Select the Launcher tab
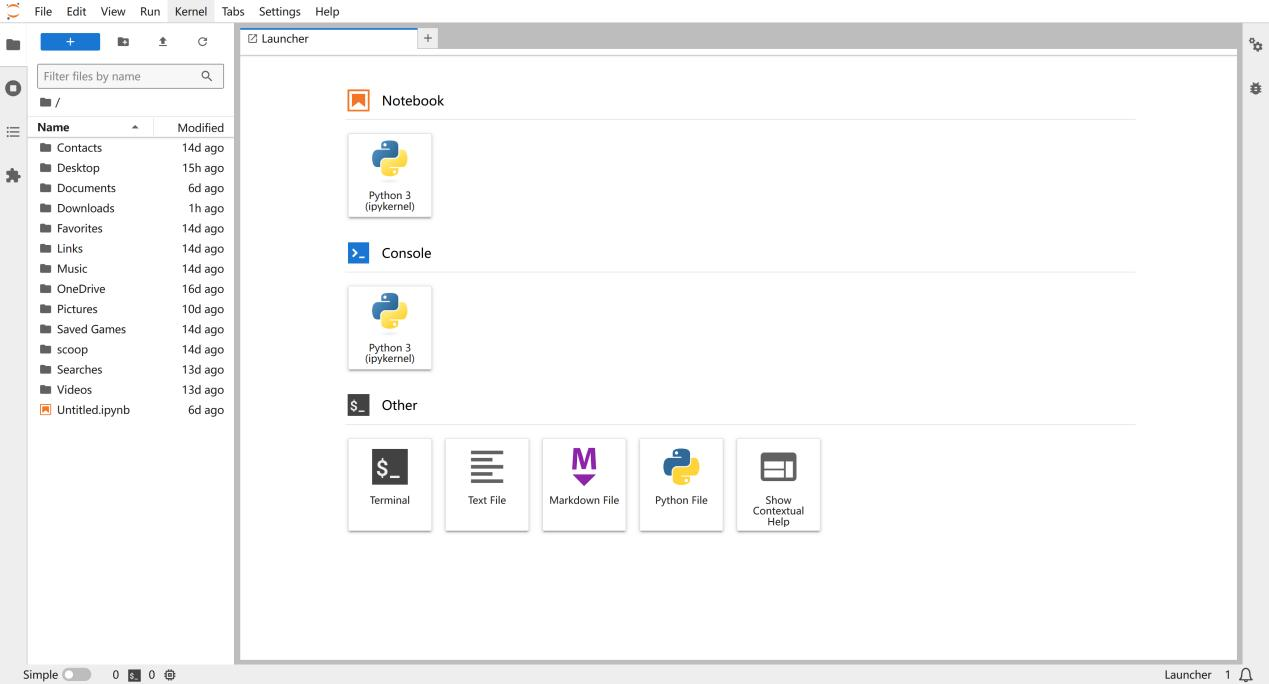 coord(328,38)
